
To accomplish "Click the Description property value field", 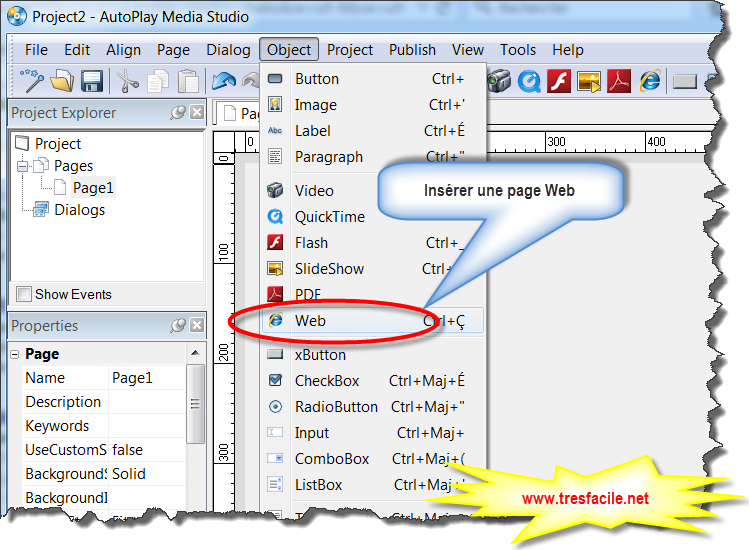I will [x=147, y=401].
